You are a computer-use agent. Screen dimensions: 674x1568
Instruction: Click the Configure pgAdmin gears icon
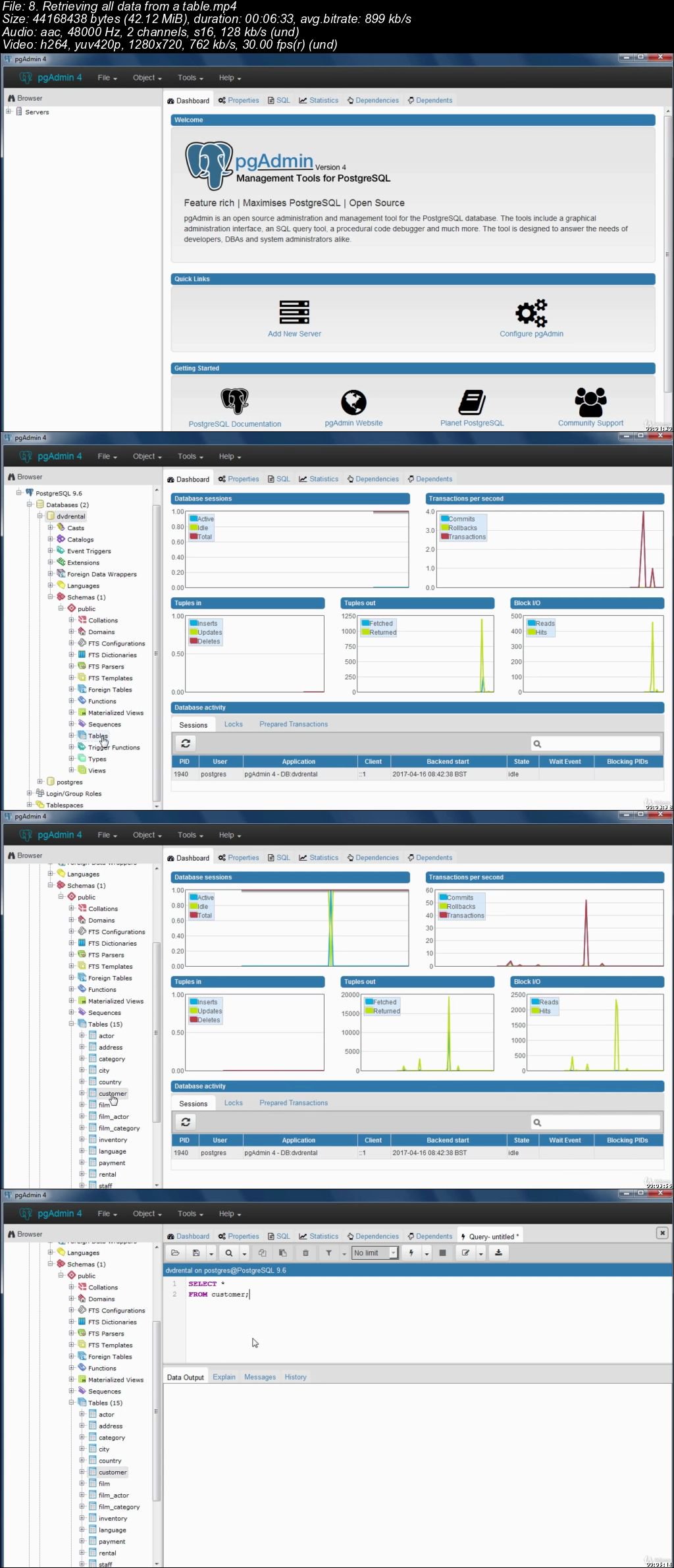coord(531,312)
